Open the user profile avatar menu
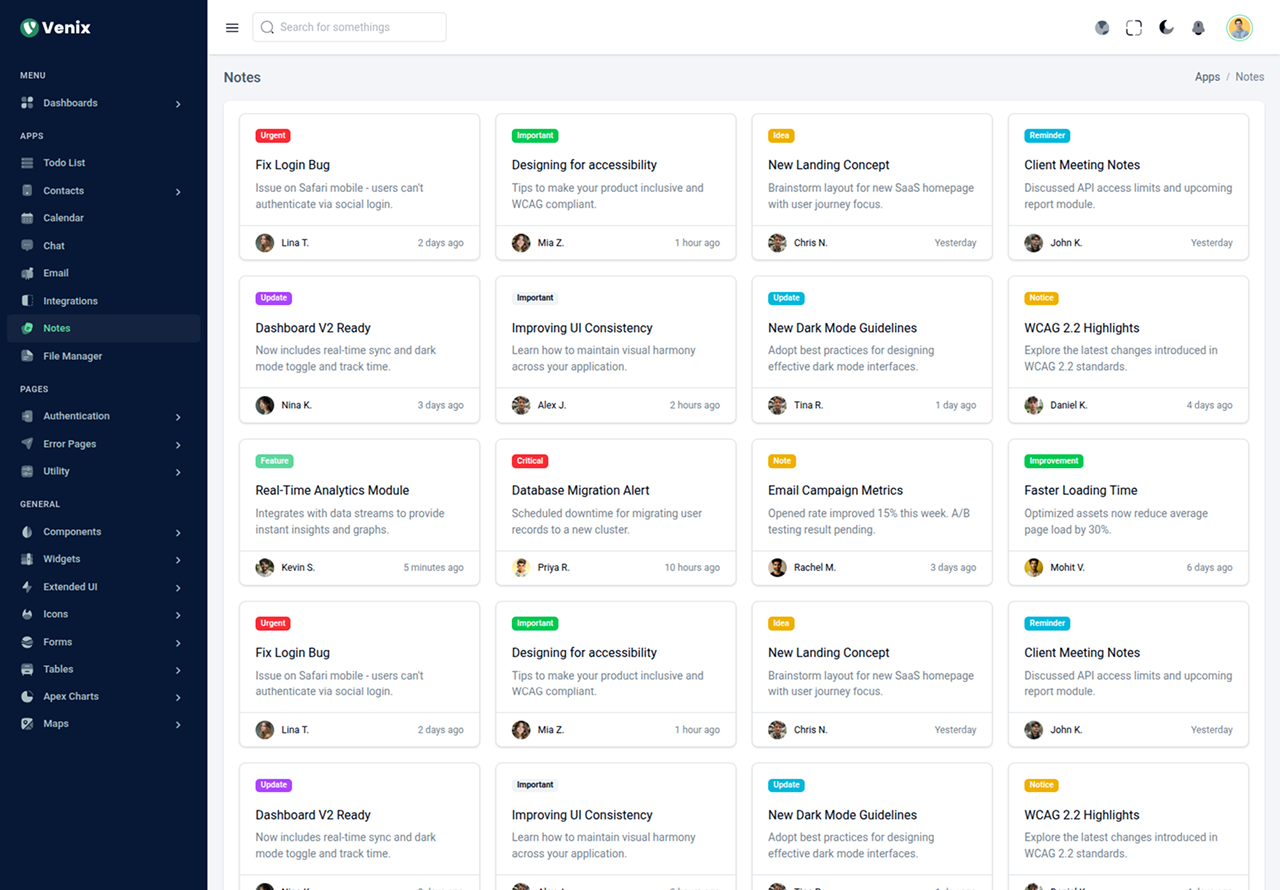Screen dimensions: 1280x890 [x=1239, y=28]
